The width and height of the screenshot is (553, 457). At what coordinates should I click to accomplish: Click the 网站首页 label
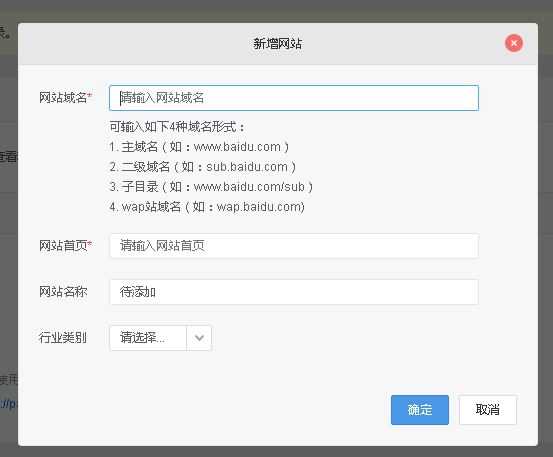click(x=65, y=246)
